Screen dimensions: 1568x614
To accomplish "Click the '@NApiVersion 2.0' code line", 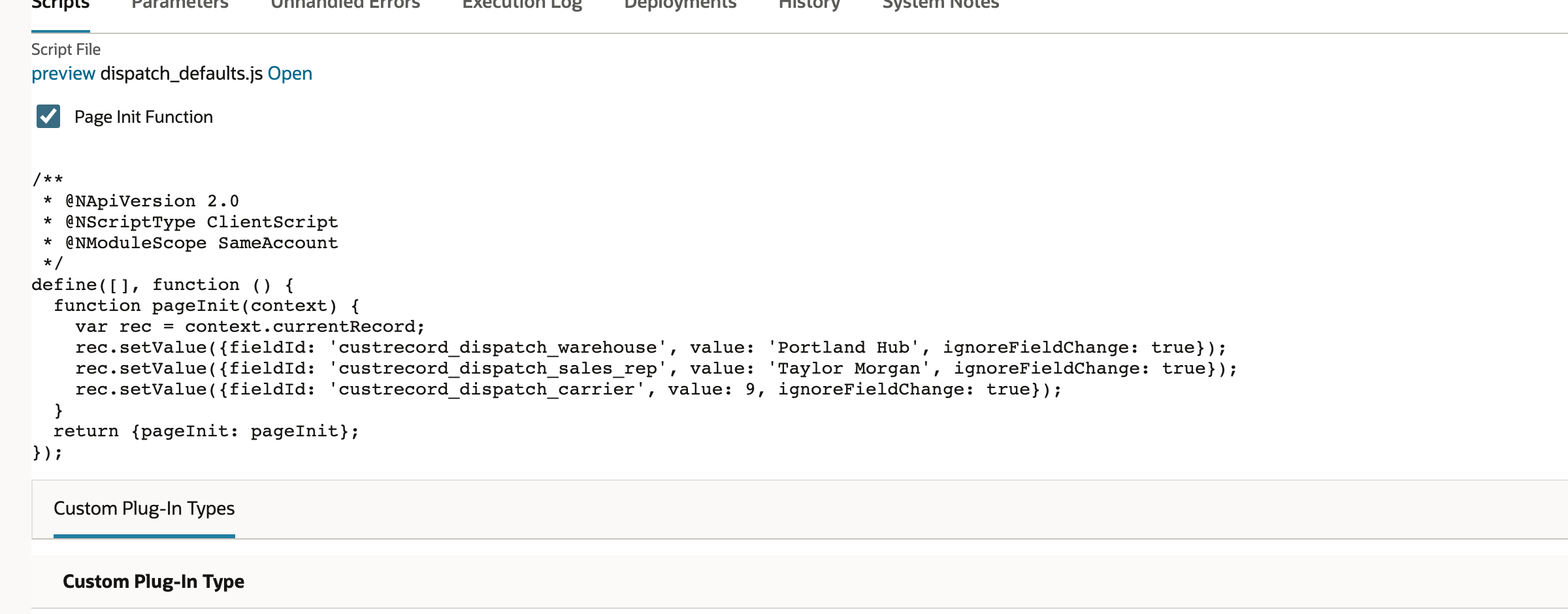I will pyautogui.click(x=141, y=201).
